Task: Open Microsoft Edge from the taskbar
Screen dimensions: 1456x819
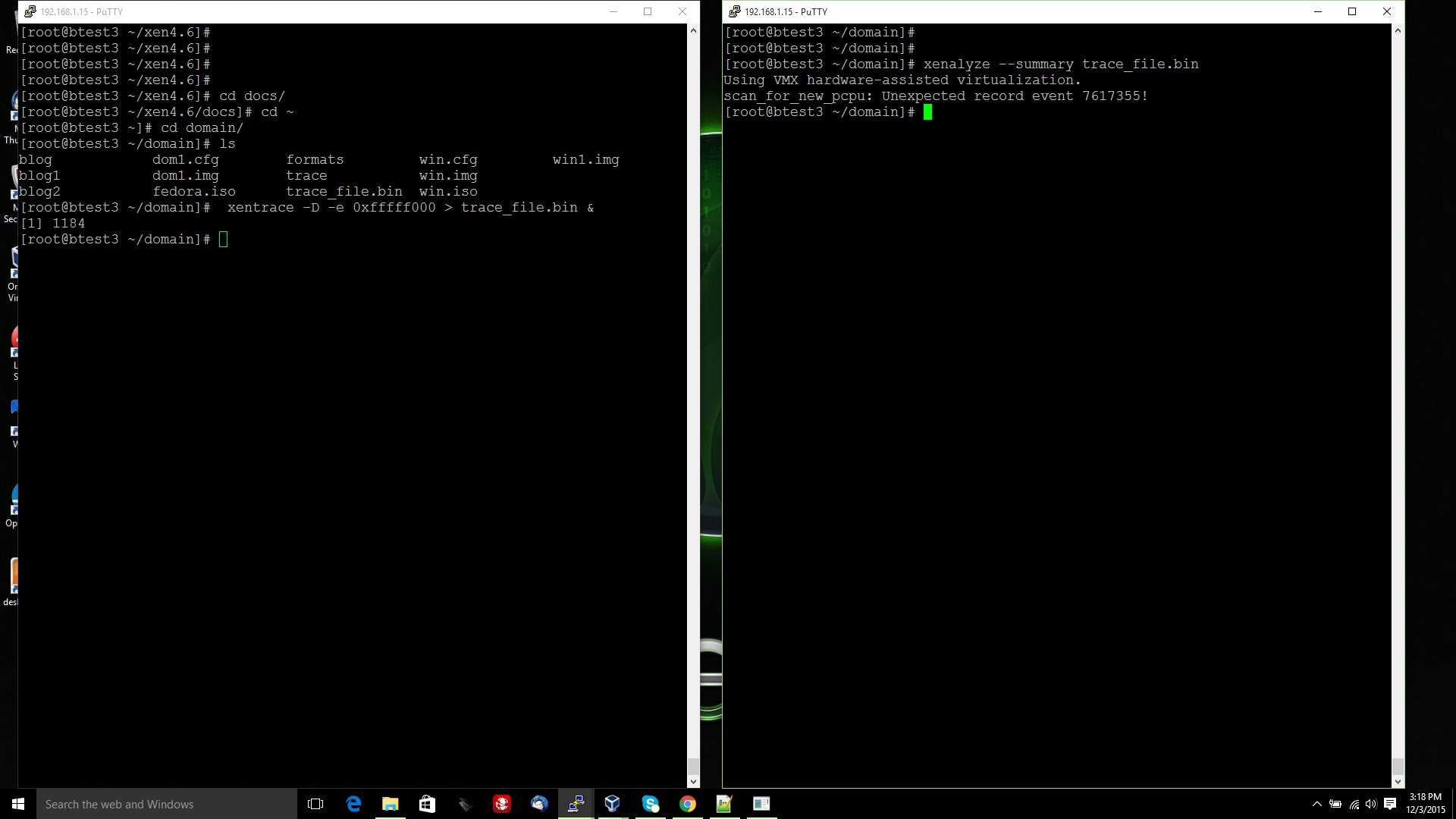Action: [353, 804]
